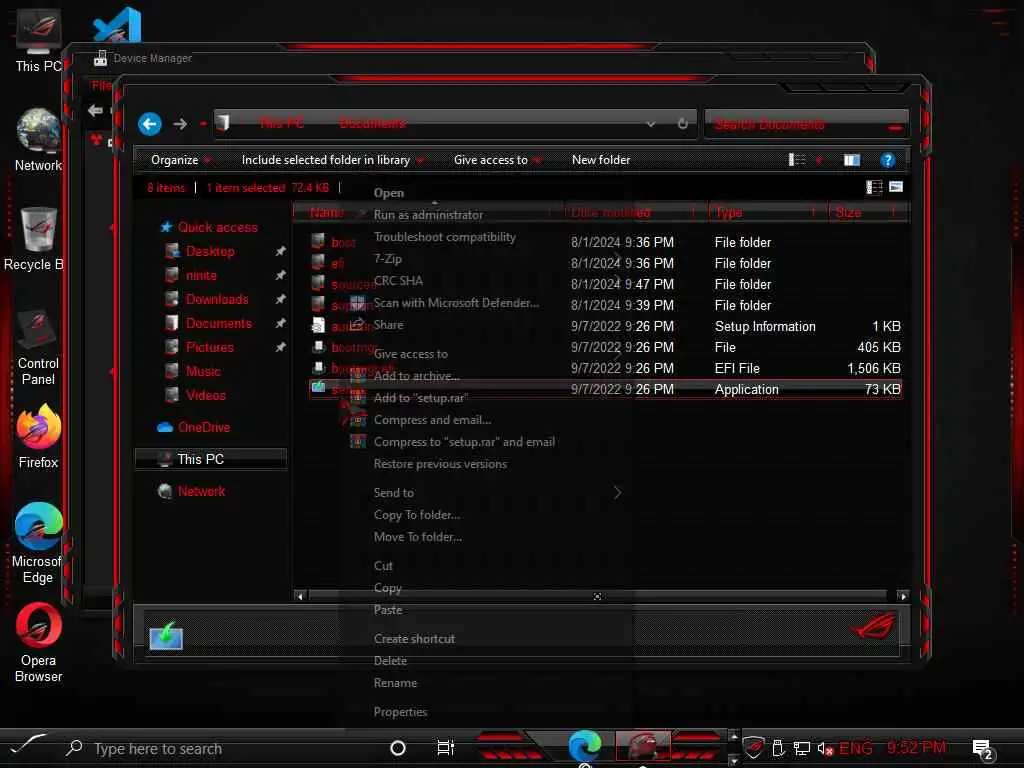Choose Scan with Microsoft Defender
Image resolution: width=1024 pixels, height=768 pixels.
click(x=456, y=303)
